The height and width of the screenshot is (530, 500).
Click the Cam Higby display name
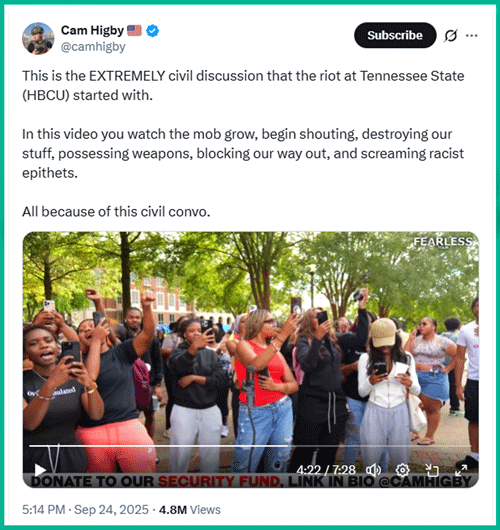92,30
